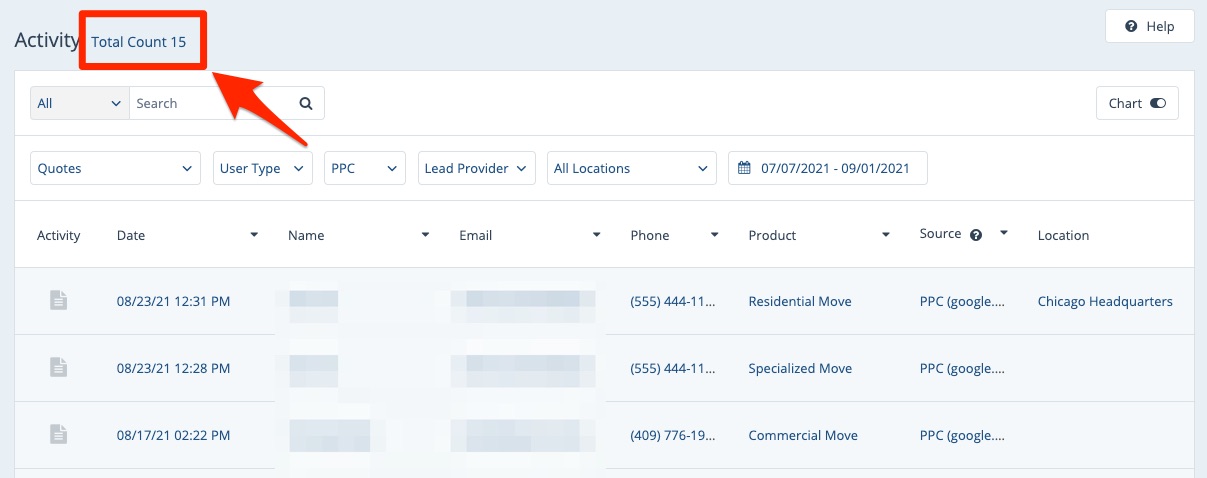The image size is (1207, 478).
Task: Click the search magnifying glass icon
Action: [306, 103]
